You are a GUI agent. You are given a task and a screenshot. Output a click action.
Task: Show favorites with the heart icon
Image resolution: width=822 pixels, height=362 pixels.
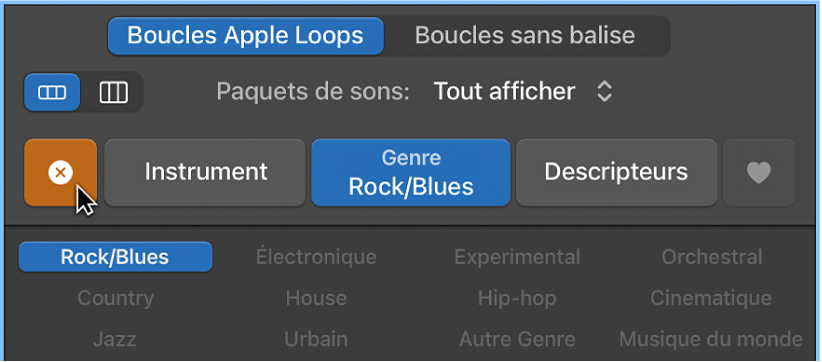pos(759,172)
